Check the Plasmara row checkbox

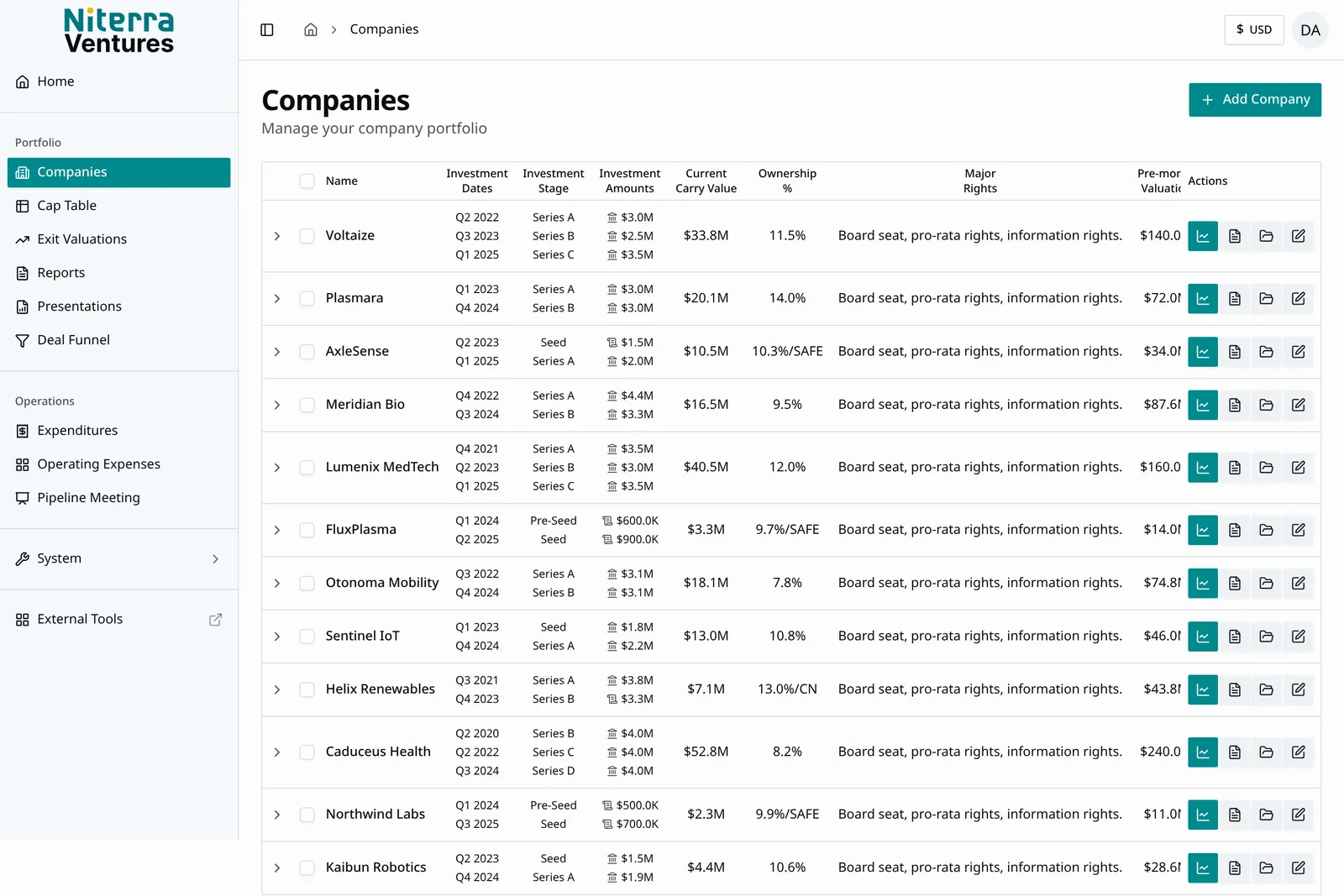pyautogui.click(x=307, y=298)
